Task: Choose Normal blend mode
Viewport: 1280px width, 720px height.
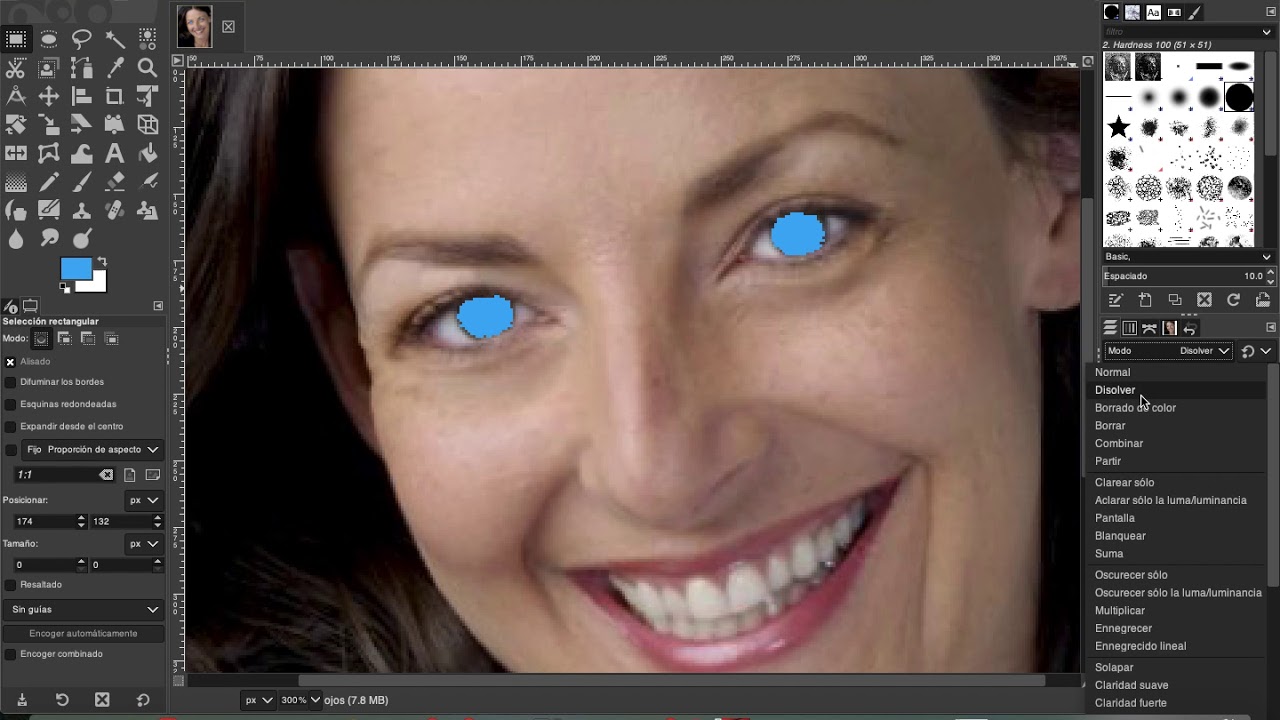Action: click(x=1112, y=372)
